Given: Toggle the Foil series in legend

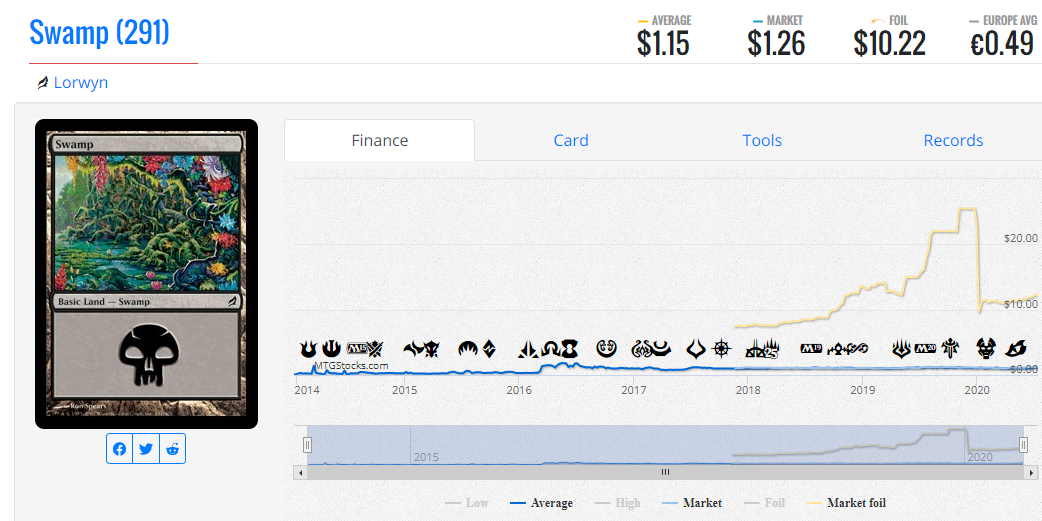Looking at the screenshot, I should (x=765, y=503).
